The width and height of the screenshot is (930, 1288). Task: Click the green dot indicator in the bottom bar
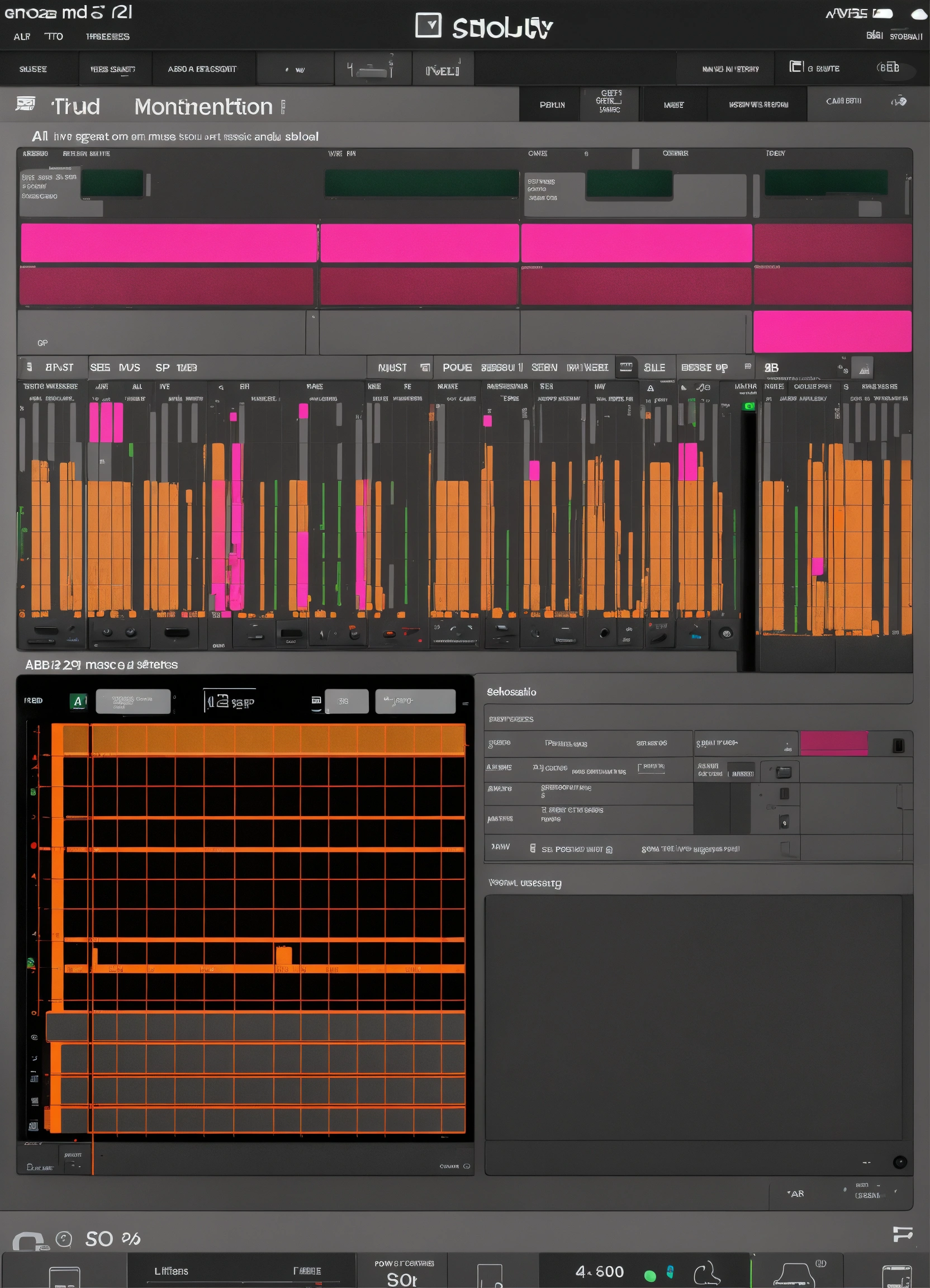tap(650, 1276)
